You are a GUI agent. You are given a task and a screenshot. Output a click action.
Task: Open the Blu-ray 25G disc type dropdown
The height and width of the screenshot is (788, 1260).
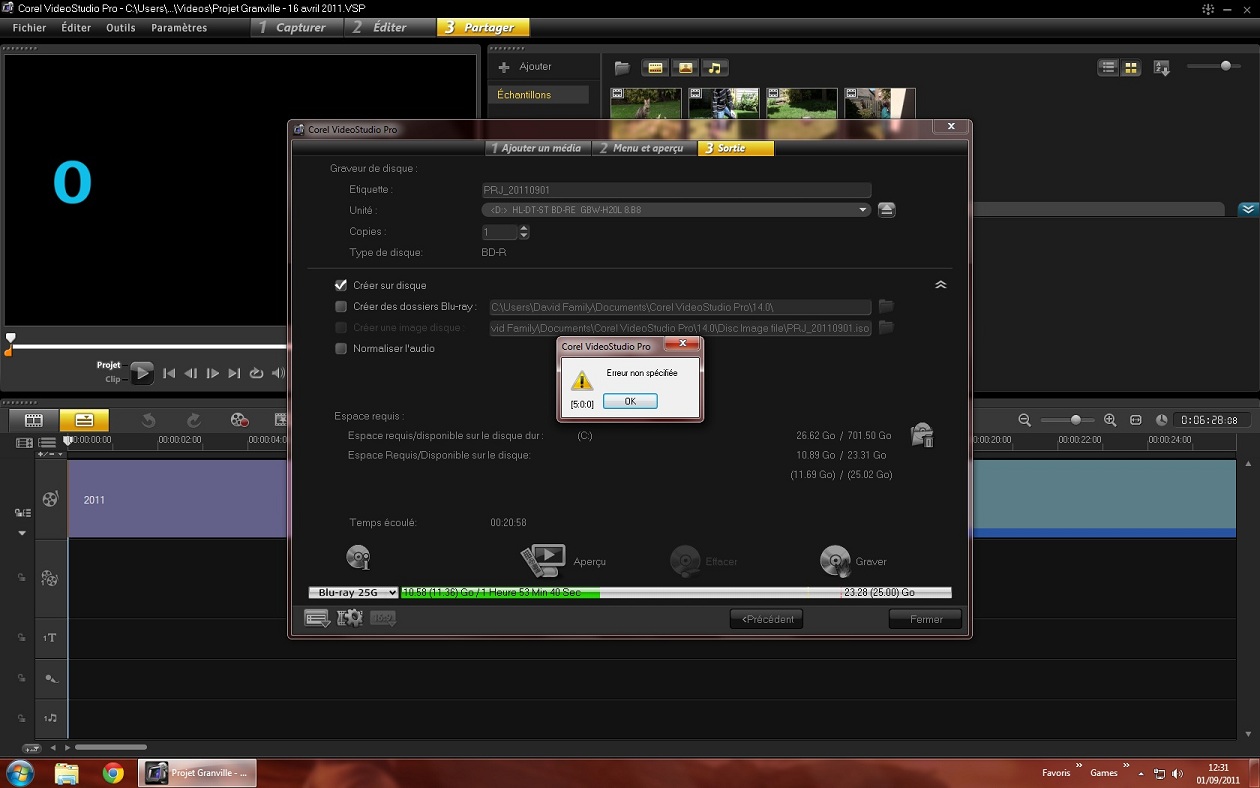[353, 593]
